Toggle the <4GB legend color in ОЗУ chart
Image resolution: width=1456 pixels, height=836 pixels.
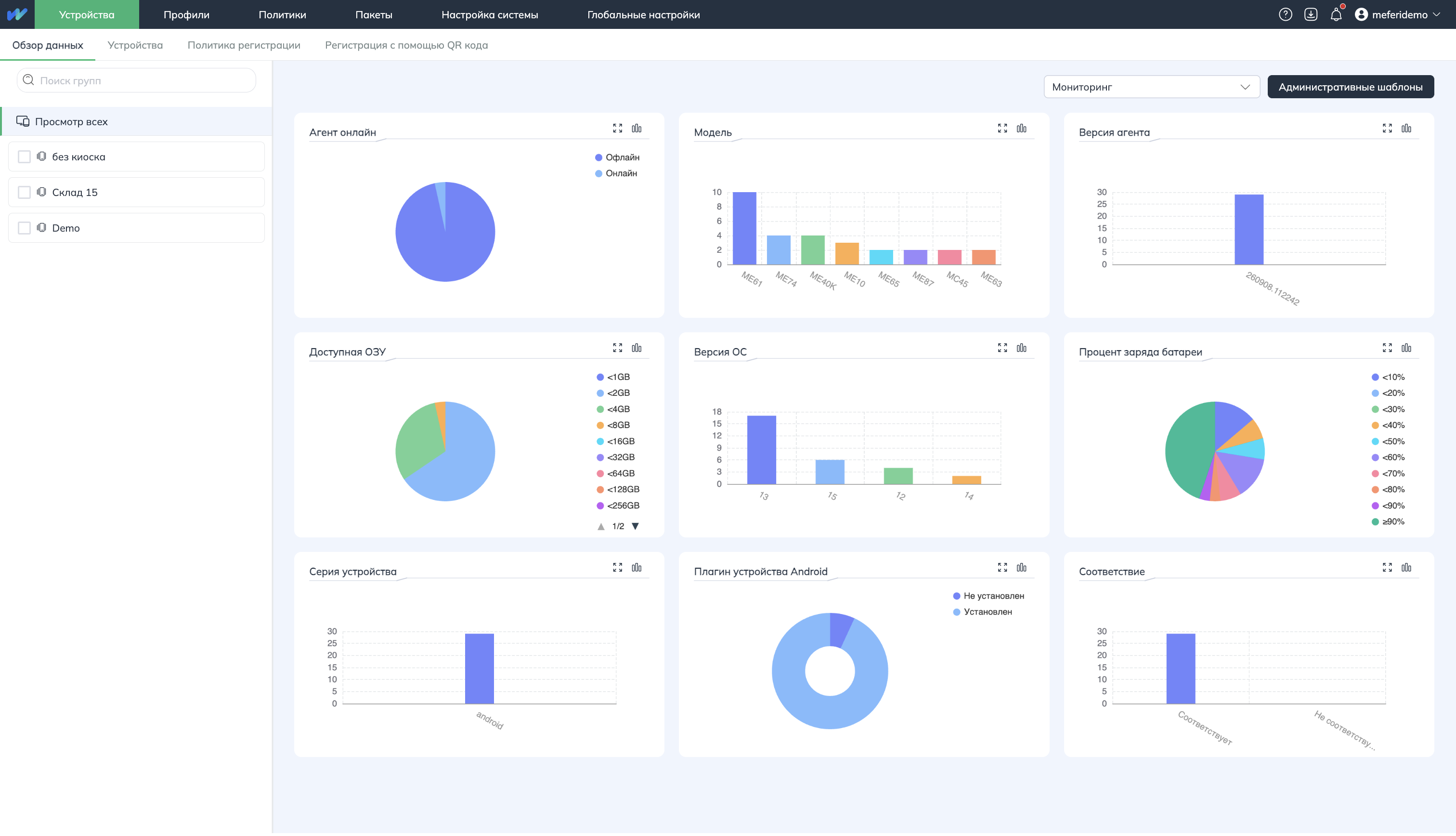[600, 409]
